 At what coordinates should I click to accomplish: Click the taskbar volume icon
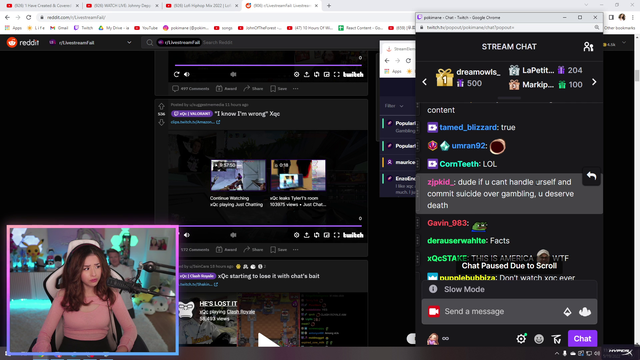click(x=596, y=353)
